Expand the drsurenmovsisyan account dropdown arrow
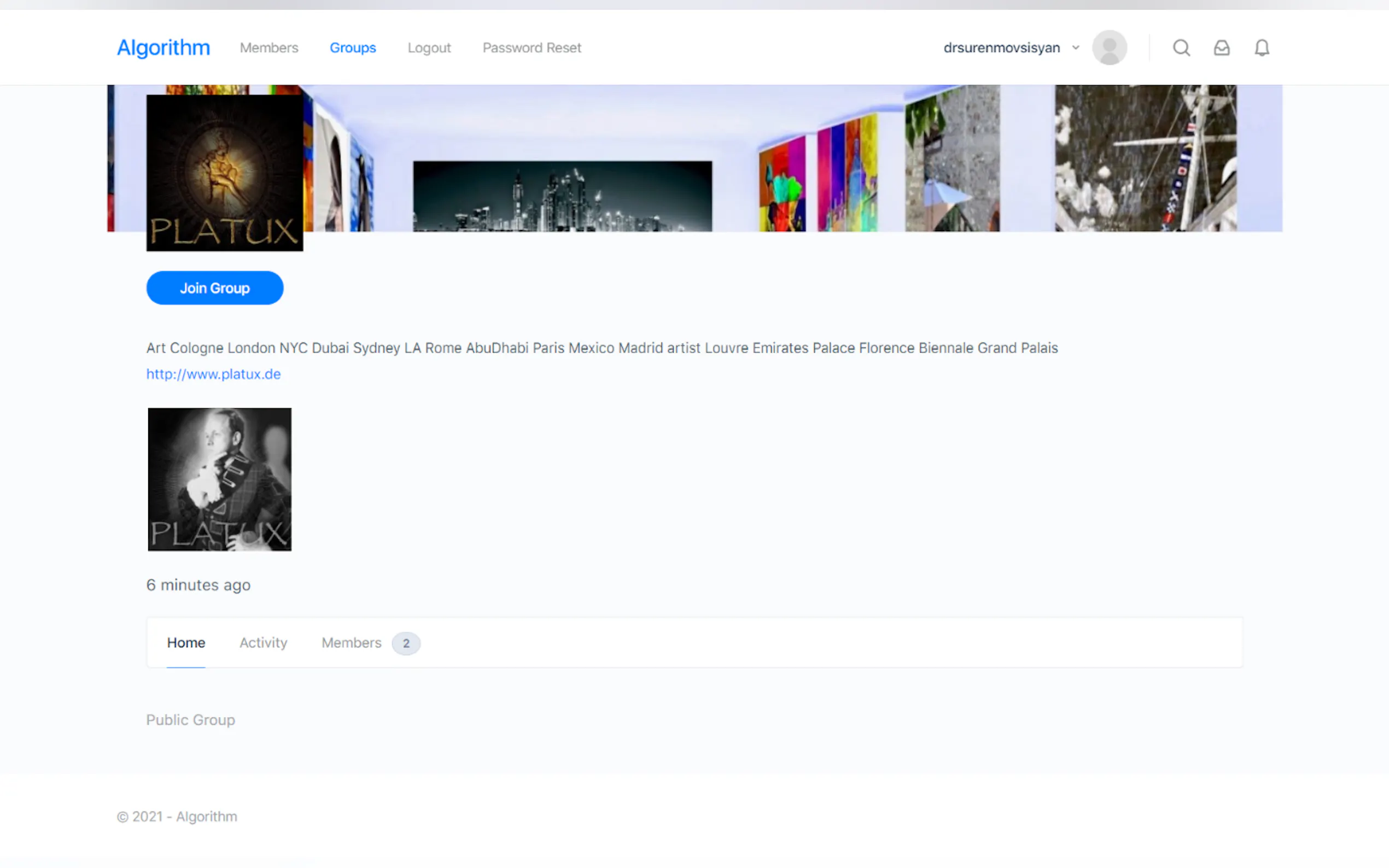The image size is (1389, 868). (x=1076, y=48)
